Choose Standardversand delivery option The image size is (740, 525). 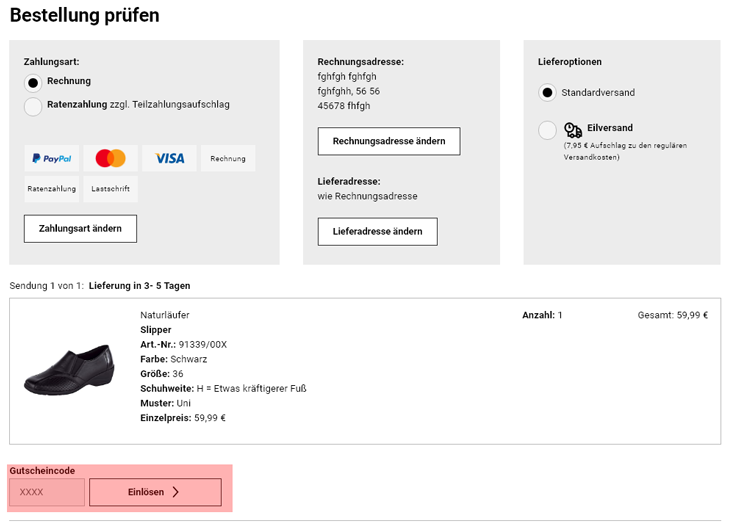point(547,93)
